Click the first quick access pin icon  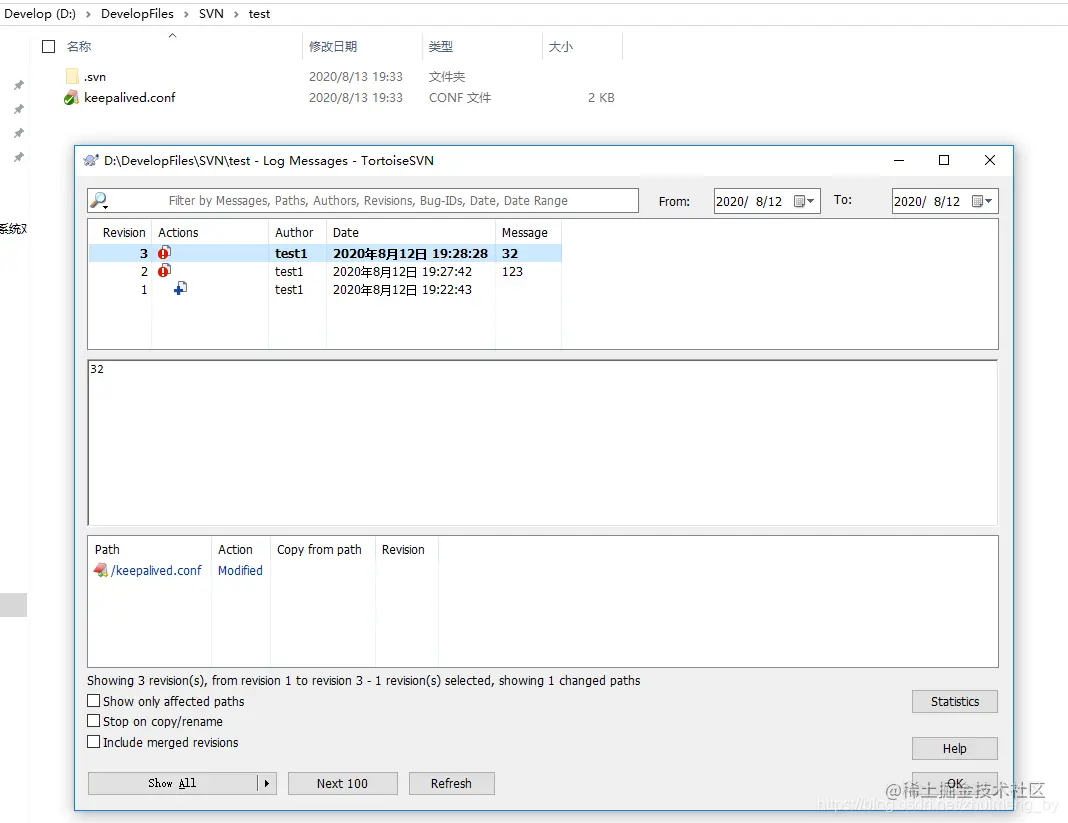19,85
